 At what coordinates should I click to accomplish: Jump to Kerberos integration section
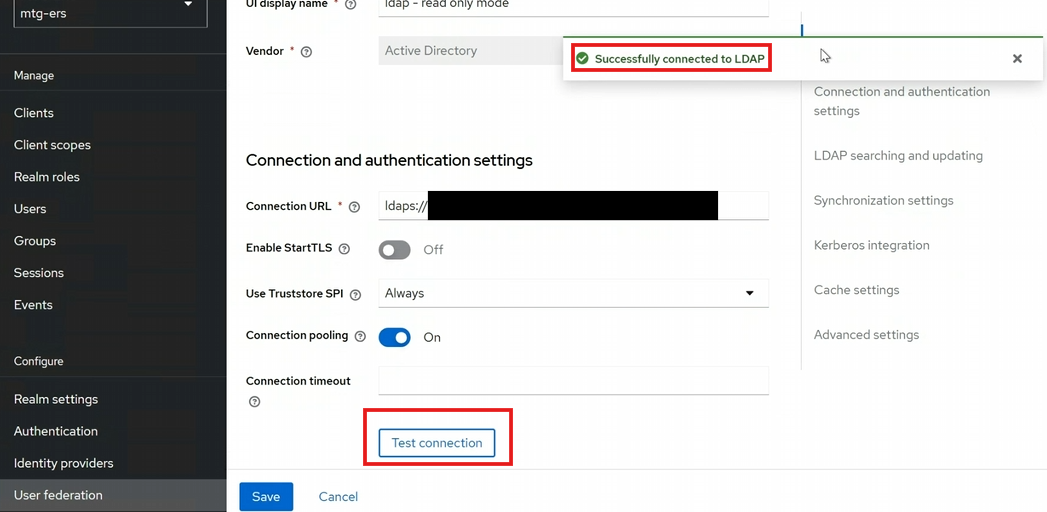871,245
